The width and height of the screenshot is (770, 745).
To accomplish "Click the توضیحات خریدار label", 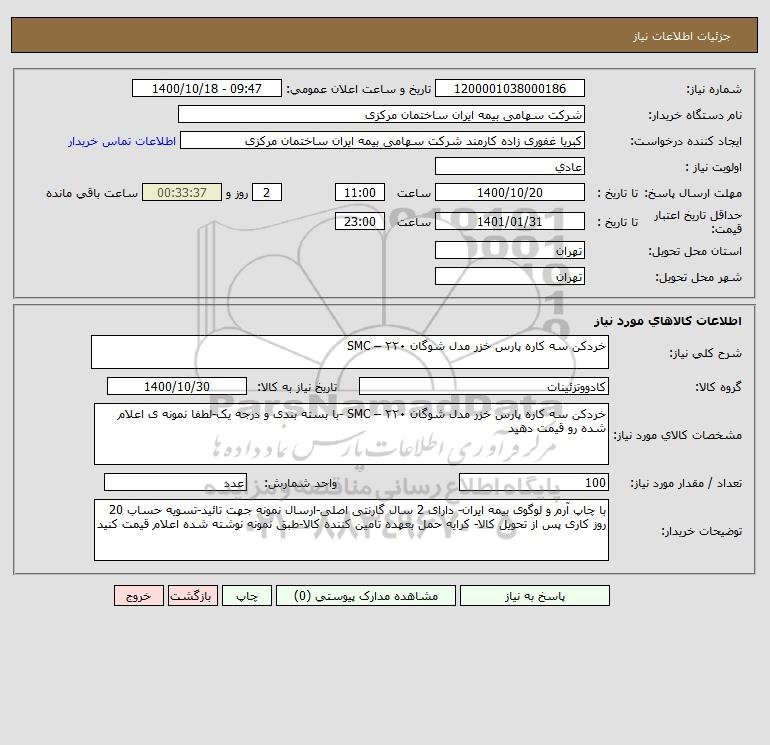I will coord(702,531).
